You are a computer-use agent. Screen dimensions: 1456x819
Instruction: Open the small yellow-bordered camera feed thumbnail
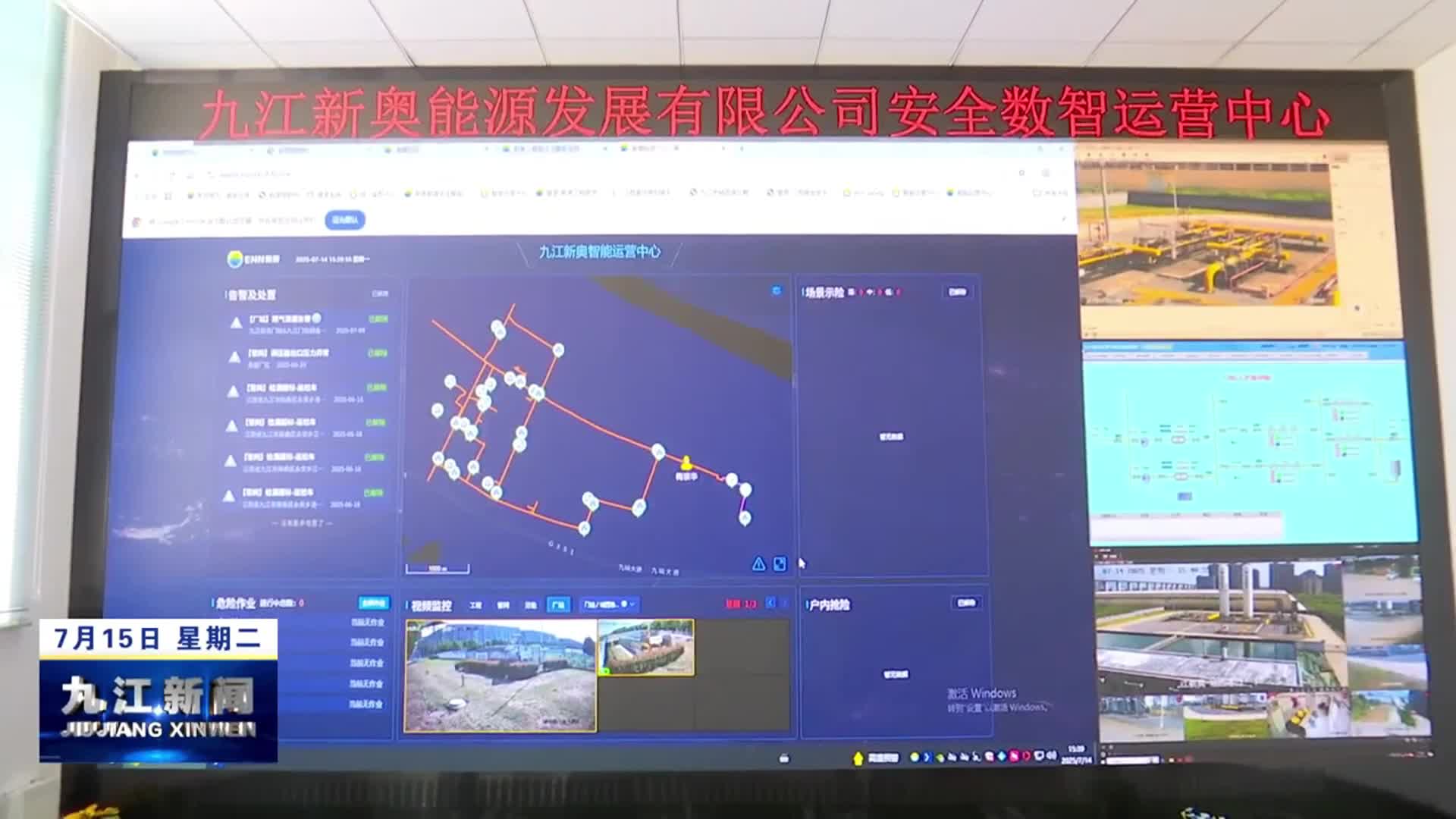[x=646, y=648]
